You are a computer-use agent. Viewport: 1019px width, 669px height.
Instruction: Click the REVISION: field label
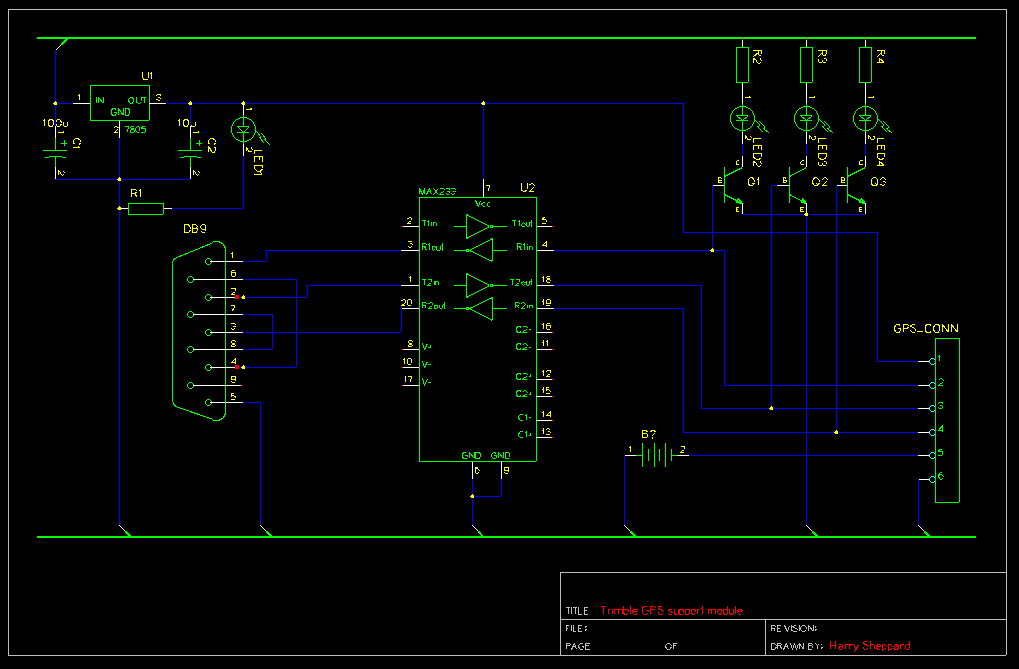click(x=793, y=629)
